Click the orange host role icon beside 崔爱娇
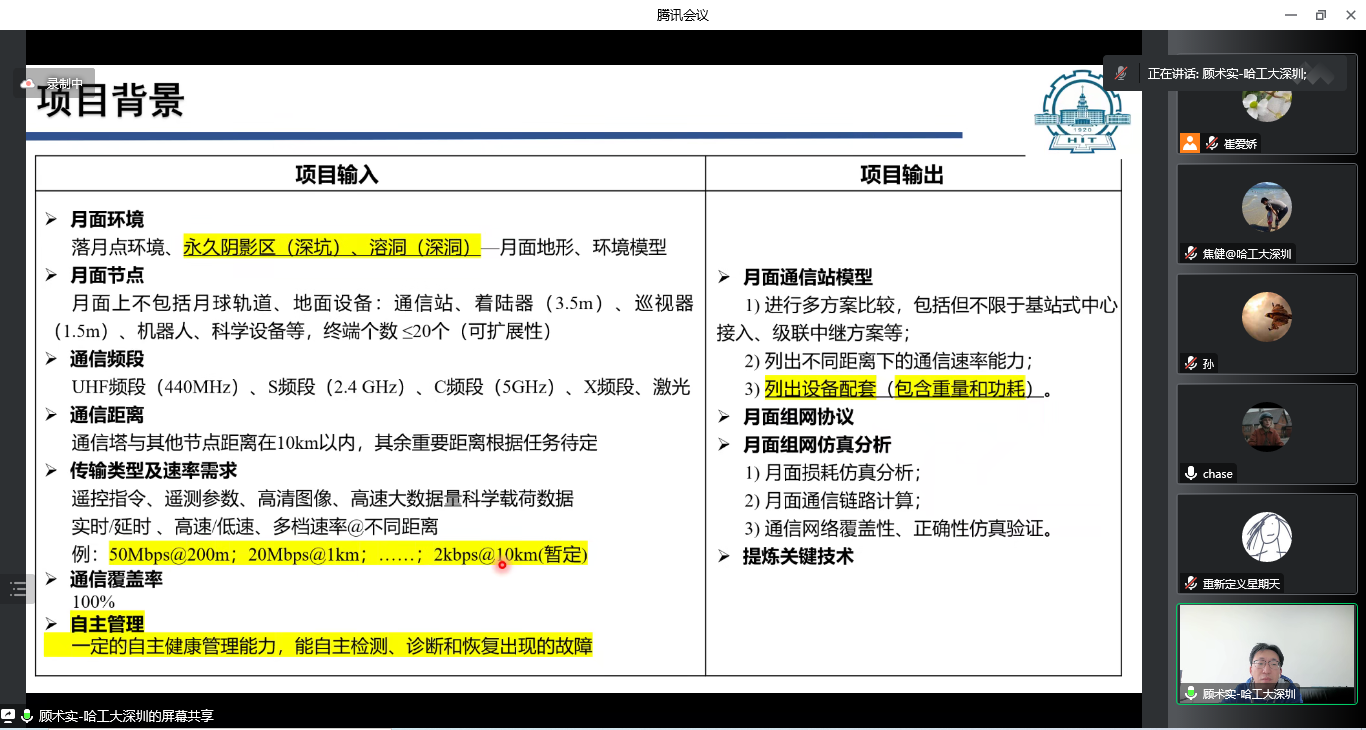Viewport: 1366px width, 730px height. 1189,143
